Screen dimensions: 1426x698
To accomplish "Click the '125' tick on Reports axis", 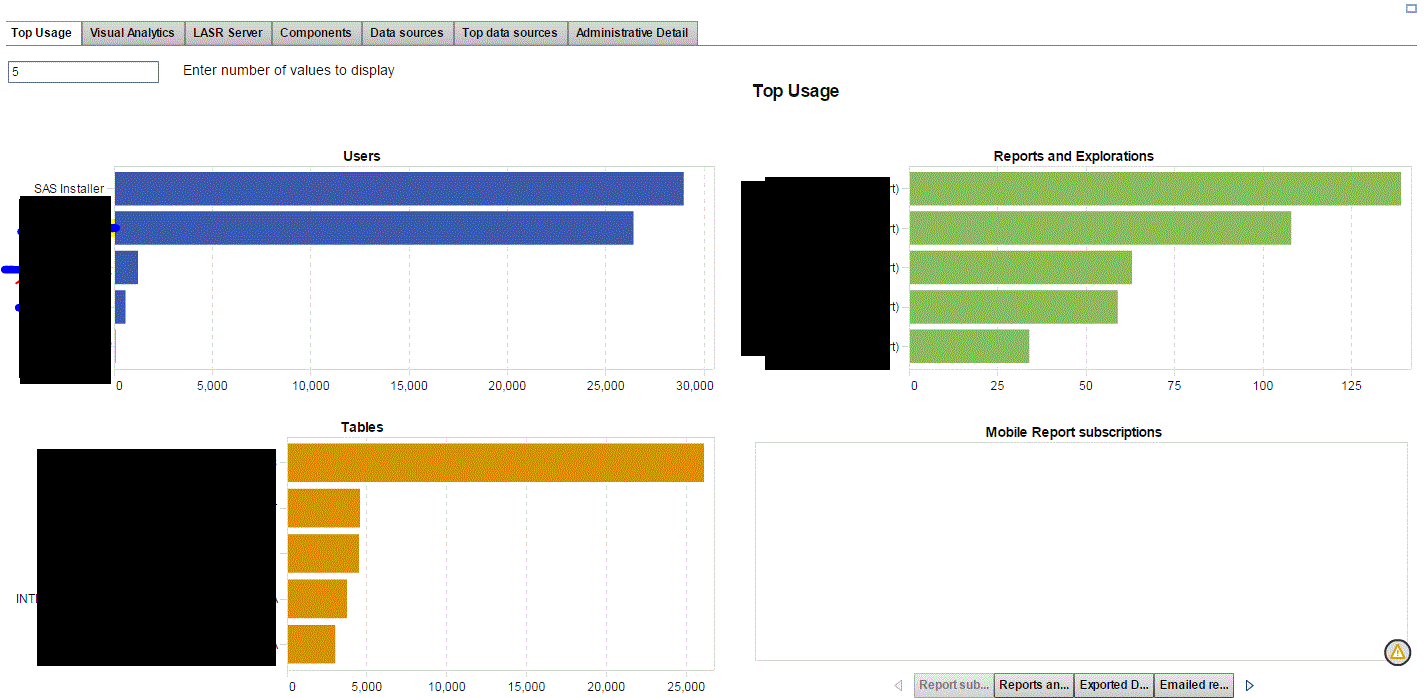I will click(x=1351, y=385).
